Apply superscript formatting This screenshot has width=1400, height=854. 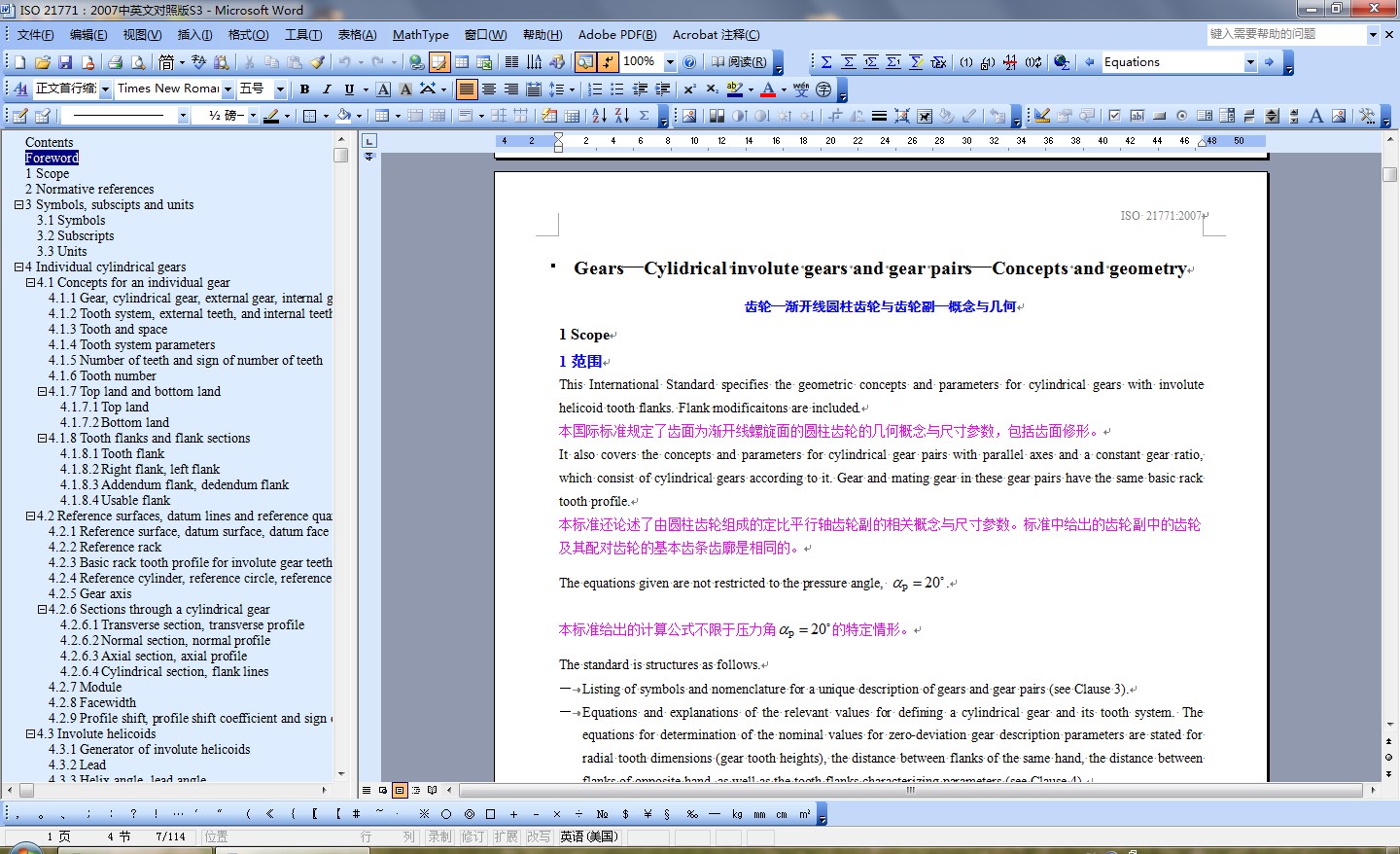tap(689, 89)
